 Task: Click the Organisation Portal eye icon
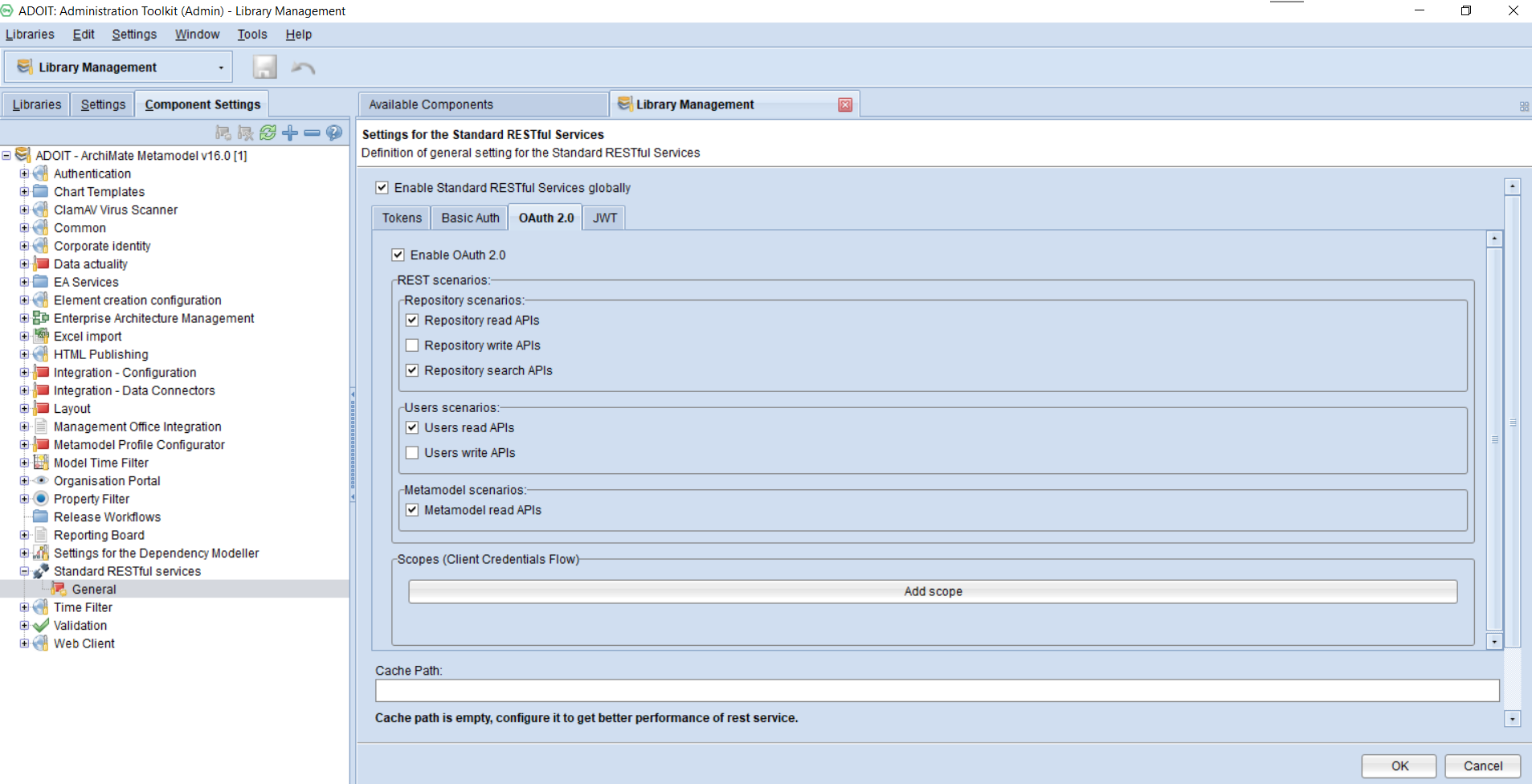pos(41,480)
